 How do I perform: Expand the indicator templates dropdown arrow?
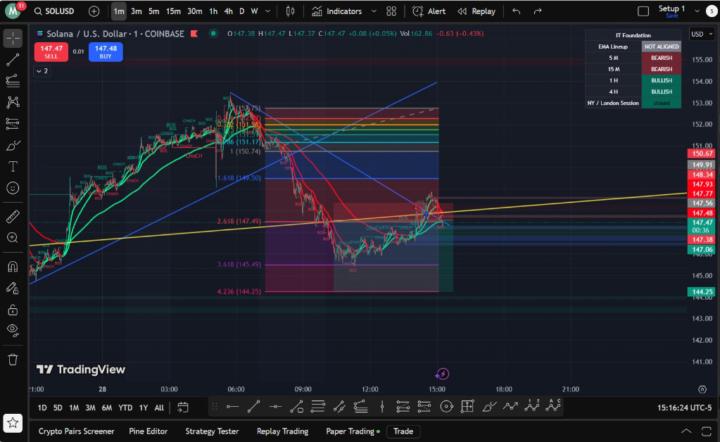(374, 11)
